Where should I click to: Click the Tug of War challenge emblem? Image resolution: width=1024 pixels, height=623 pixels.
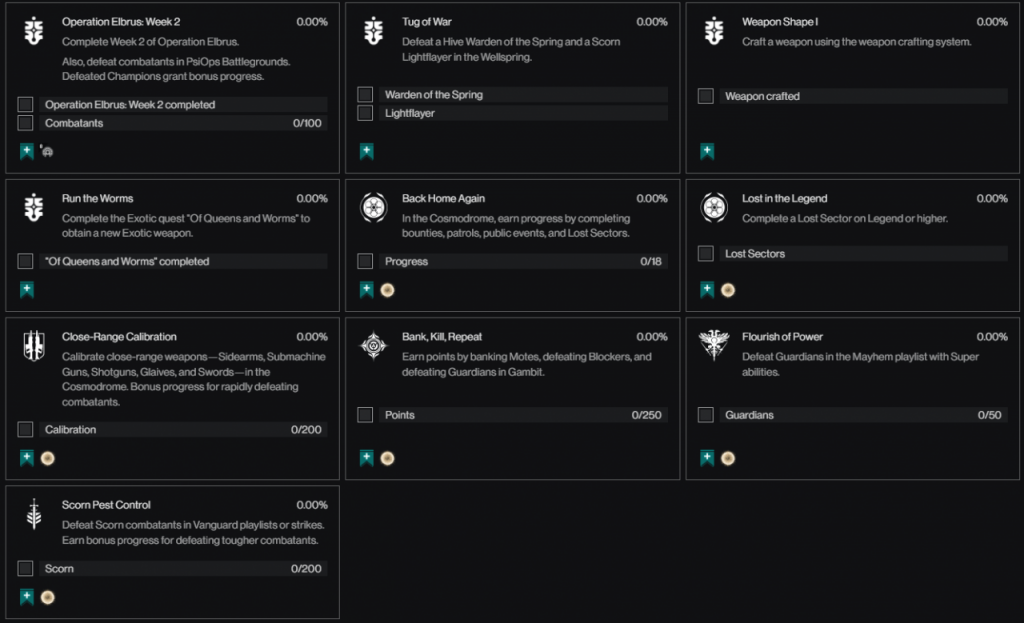click(x=373, y=32)
